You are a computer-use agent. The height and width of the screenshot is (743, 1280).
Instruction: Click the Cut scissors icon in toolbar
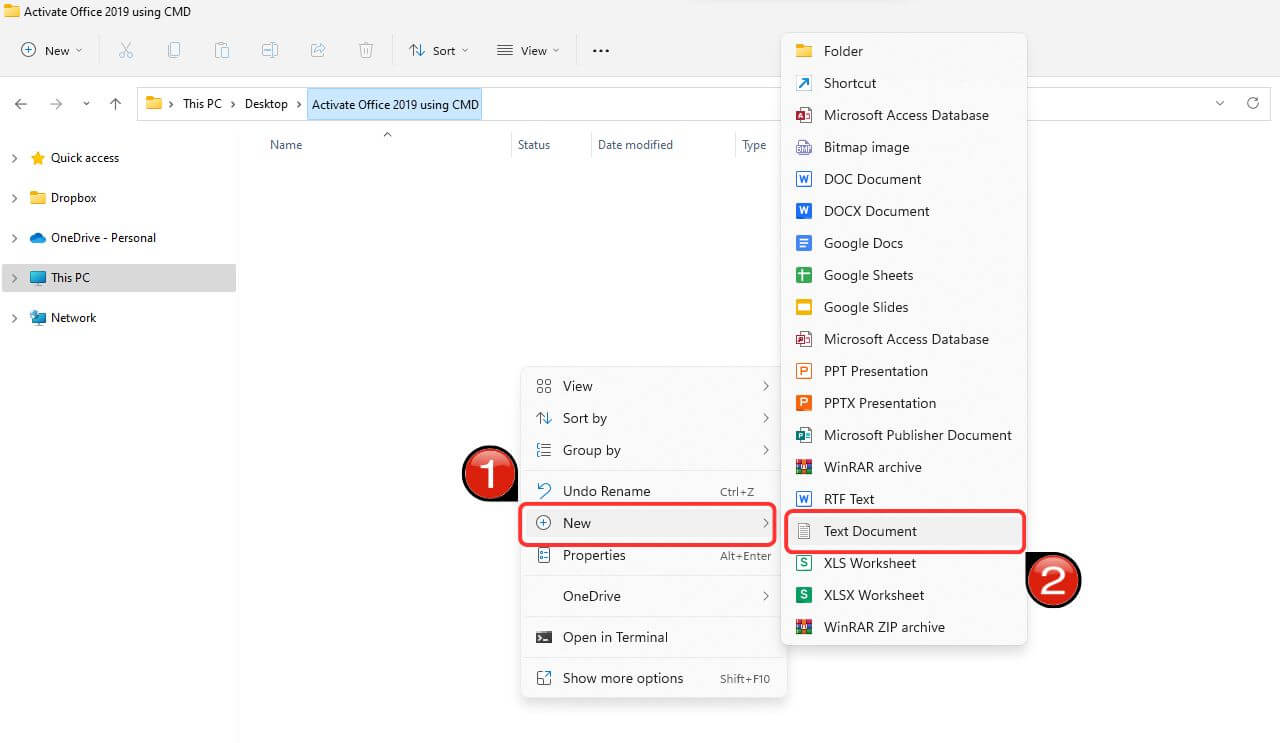click(126, 50)
